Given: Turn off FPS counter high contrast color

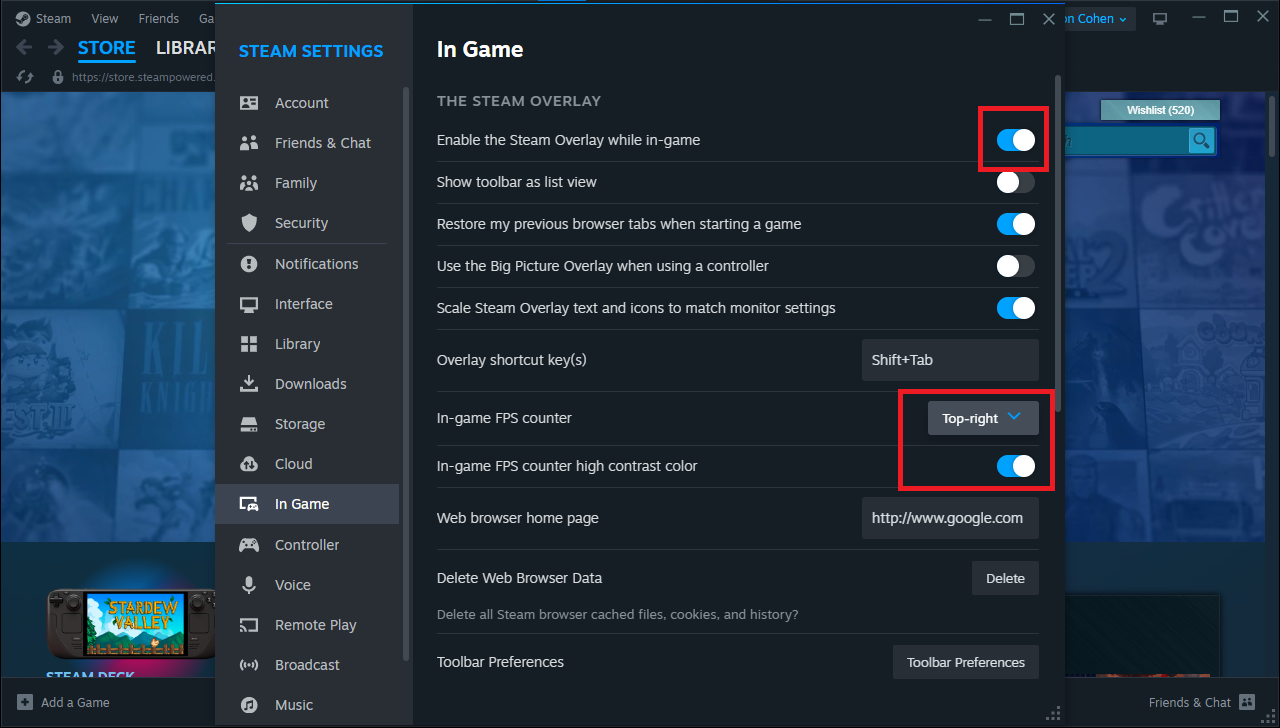Looking at the screenshot, I should point(1015,466).
